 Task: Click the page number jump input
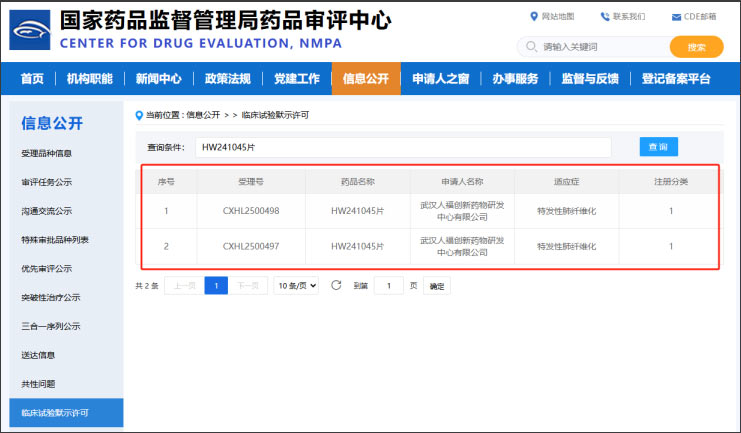pyautogui.click(x=388, y=286)
